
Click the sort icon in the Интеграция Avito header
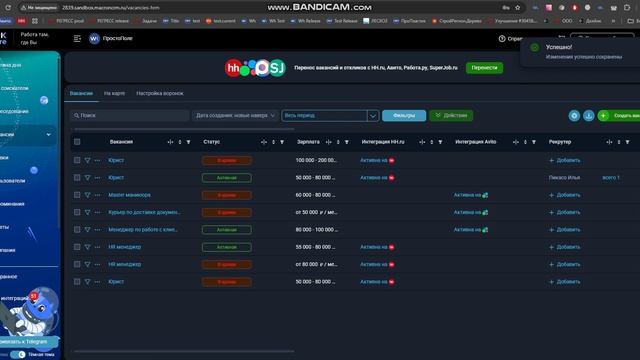click(x=525, y=142)
